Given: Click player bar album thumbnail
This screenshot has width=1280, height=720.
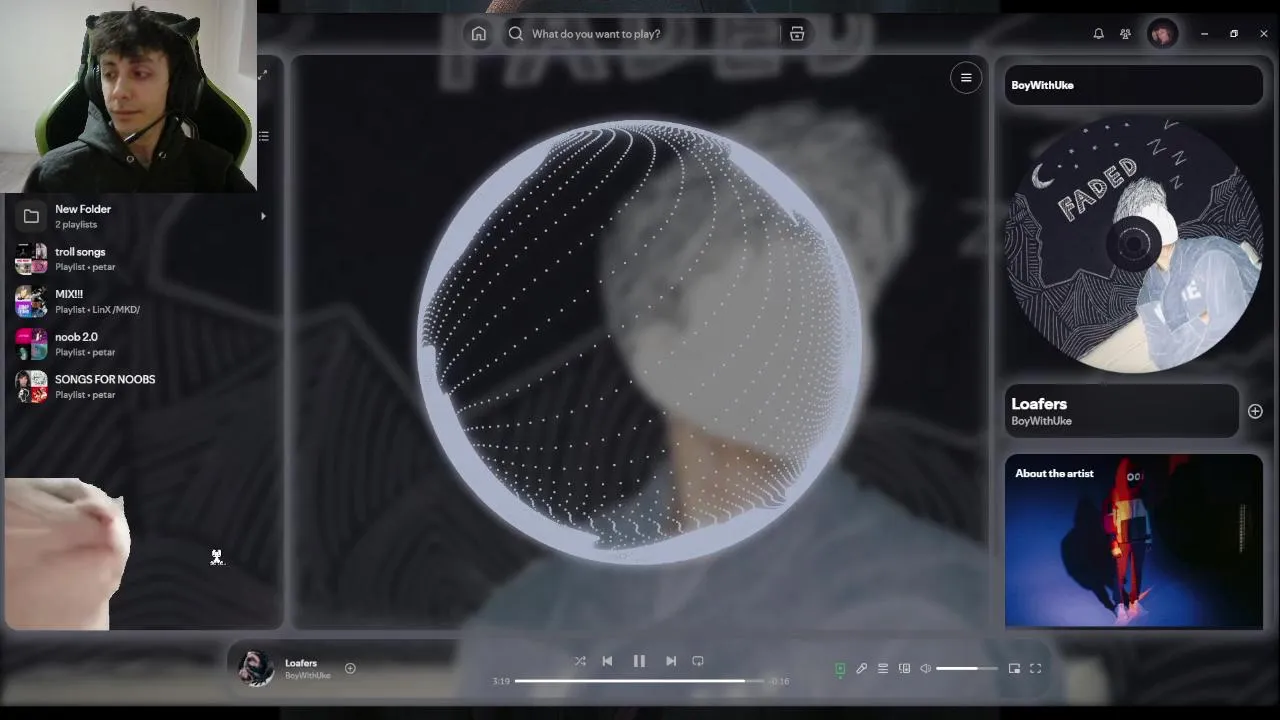Looking at the screenshot, I should coord(256,668).
